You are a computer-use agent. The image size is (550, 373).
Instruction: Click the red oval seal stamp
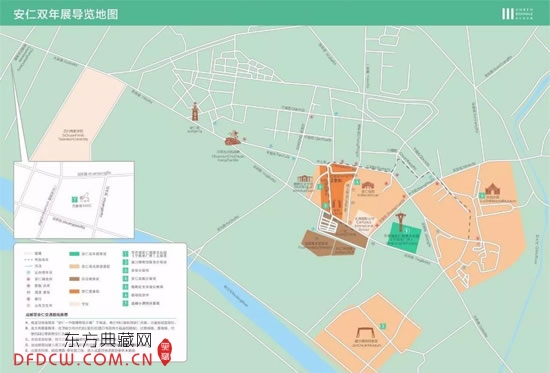pos(165,352)
